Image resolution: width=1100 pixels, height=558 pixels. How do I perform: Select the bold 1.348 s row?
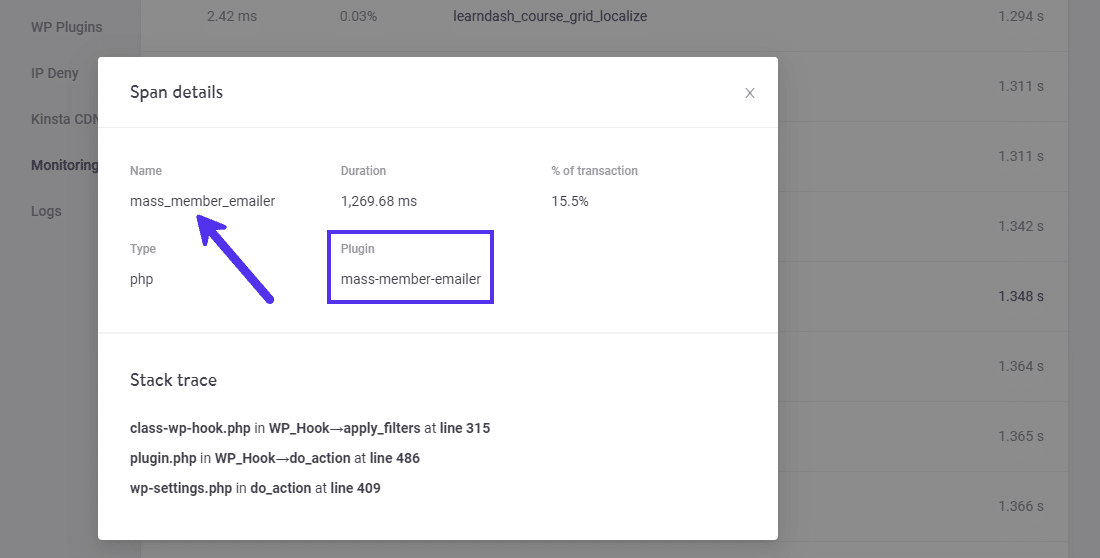[x=1020, y=296]
